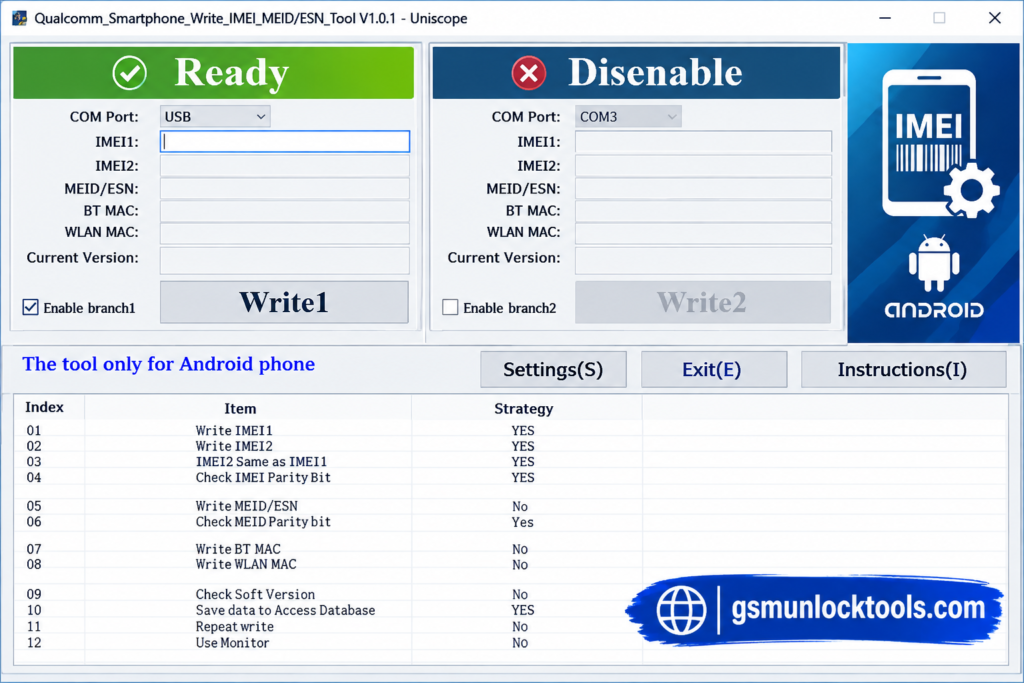Click index 12 in the table
This screenshot has width=1024, height=683.
(x=34, y=643)
